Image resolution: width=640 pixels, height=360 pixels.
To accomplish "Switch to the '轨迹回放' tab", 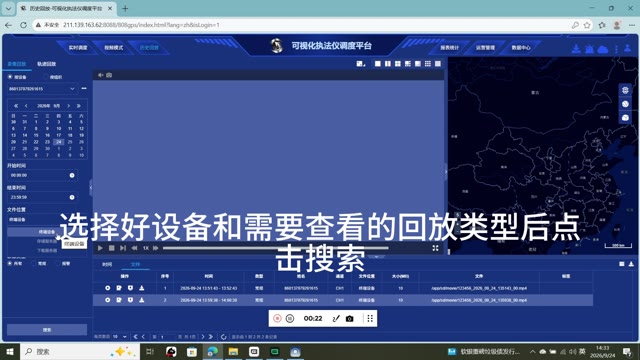I will tap(47, 64).
